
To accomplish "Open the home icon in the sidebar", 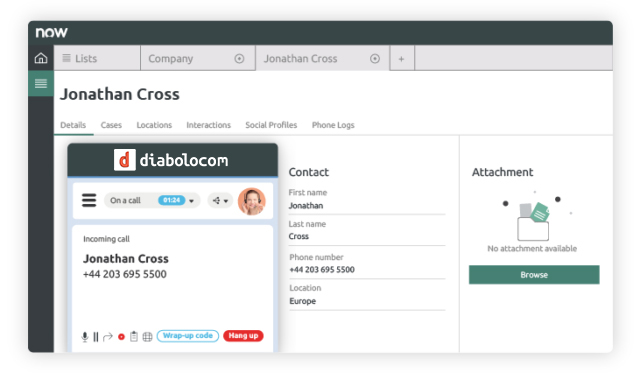I will pyautogui.click(x=41, y=58).
